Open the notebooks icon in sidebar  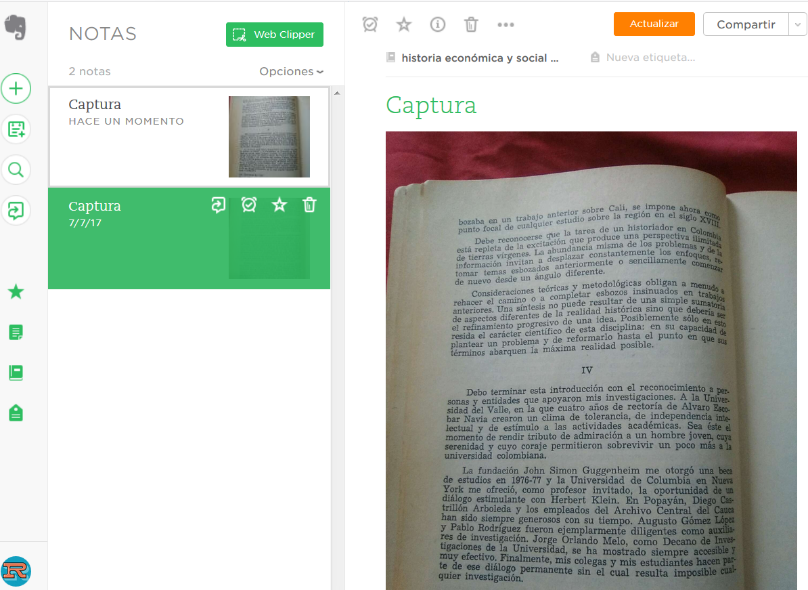pyautogui.click(x=16, y=372)
